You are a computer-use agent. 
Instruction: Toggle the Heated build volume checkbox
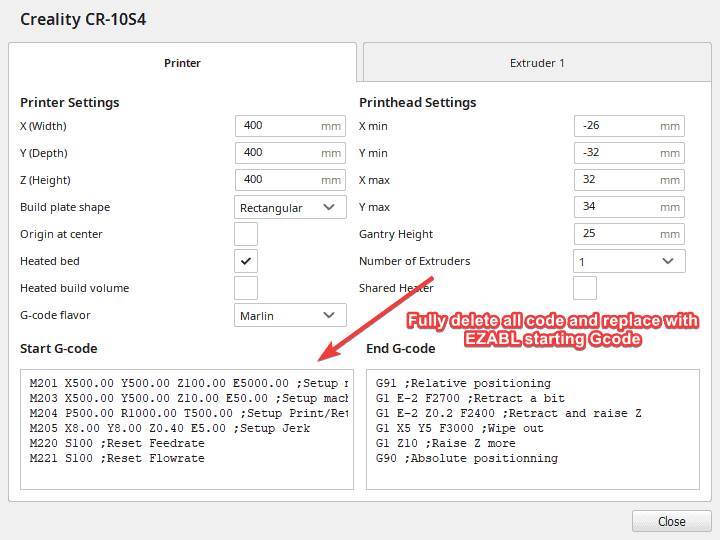[246, 288]
